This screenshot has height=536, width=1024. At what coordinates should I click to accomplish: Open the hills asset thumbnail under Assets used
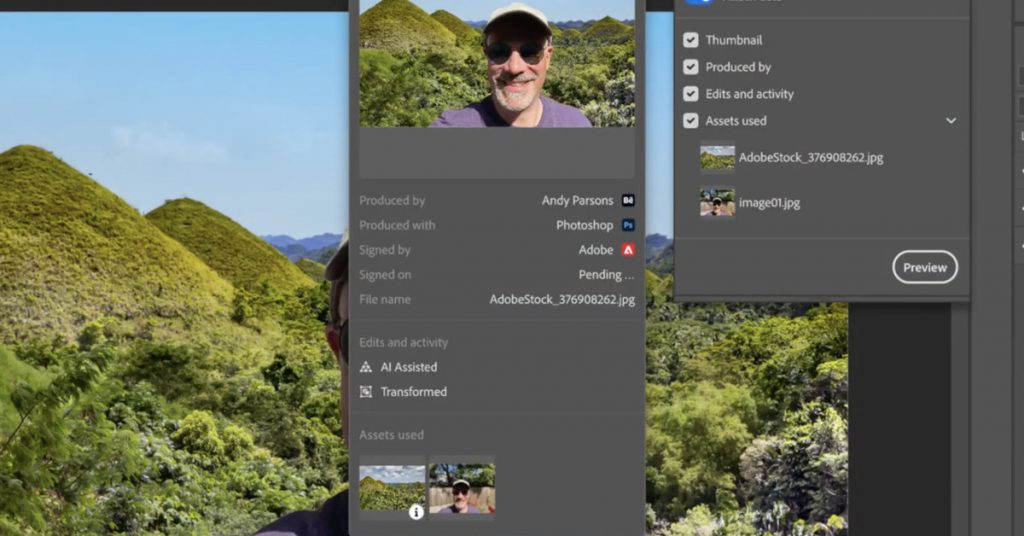pos(392,488)
